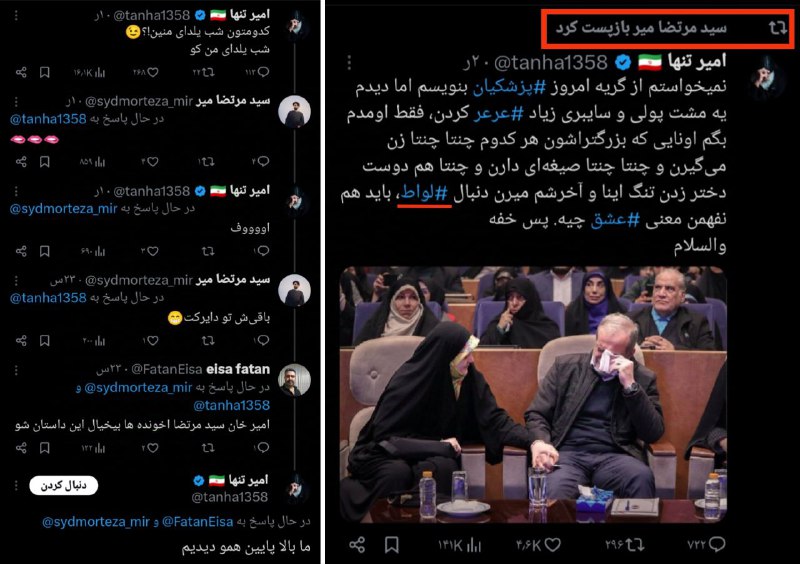Open eisa fatan profile picture

coord(294,380)
